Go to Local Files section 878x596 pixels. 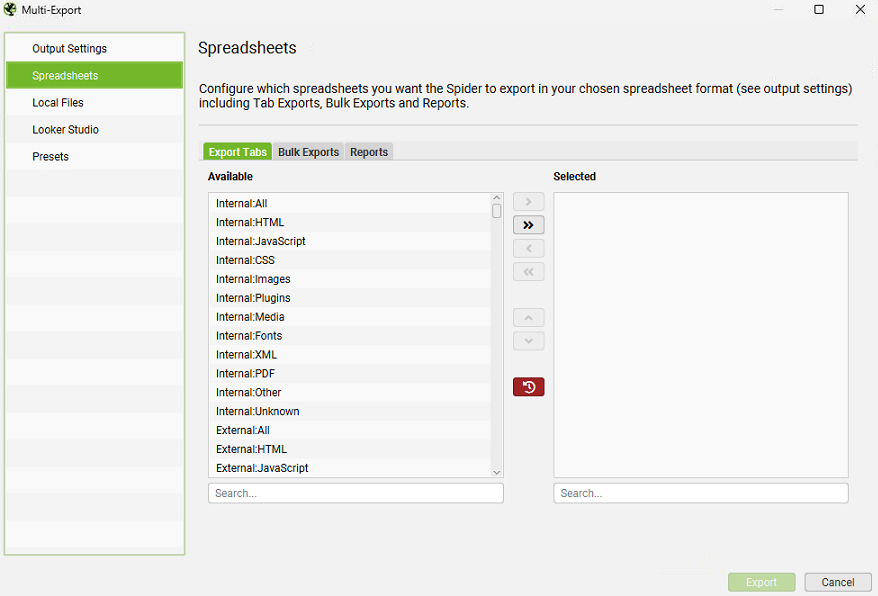tap(58, 103)
